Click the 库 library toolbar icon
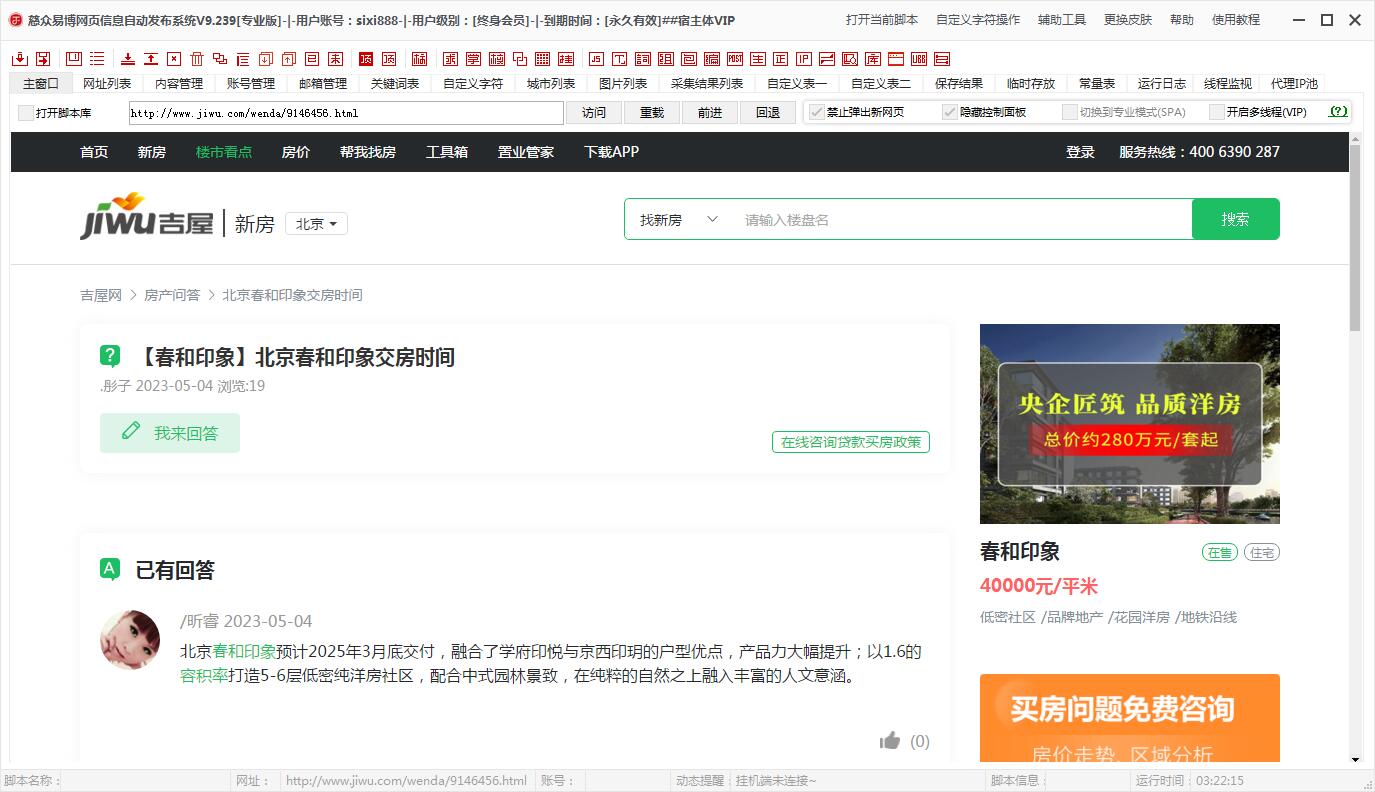This screenshot has height=792, width=1375. 873,59
